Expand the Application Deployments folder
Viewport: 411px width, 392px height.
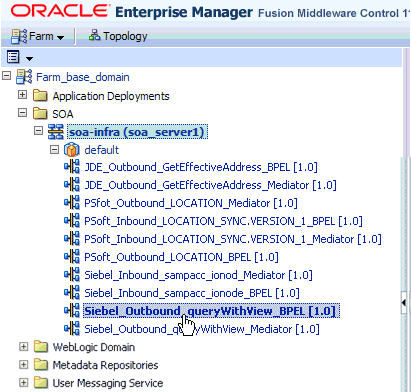pos(22,95)
